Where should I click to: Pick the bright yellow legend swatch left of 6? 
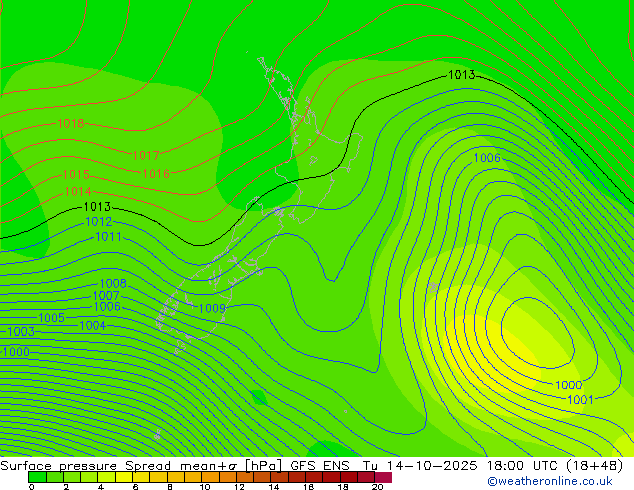tap(124, 477)
